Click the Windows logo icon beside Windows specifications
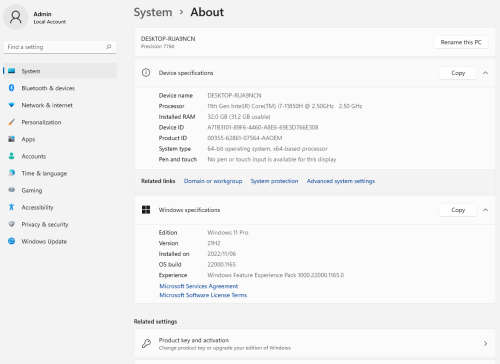This screenshot has height=364, width=500. 146,210
